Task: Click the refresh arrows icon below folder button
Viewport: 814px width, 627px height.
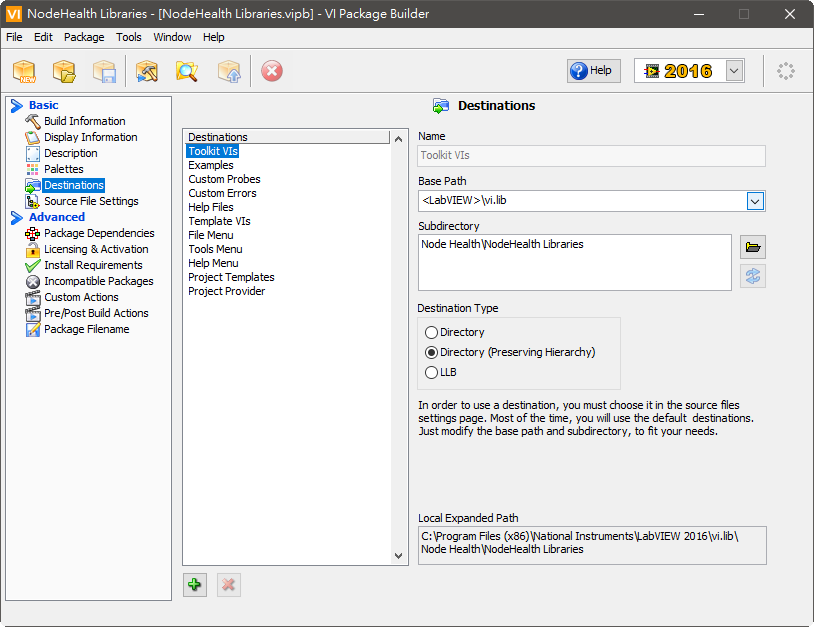Action: 753,276
